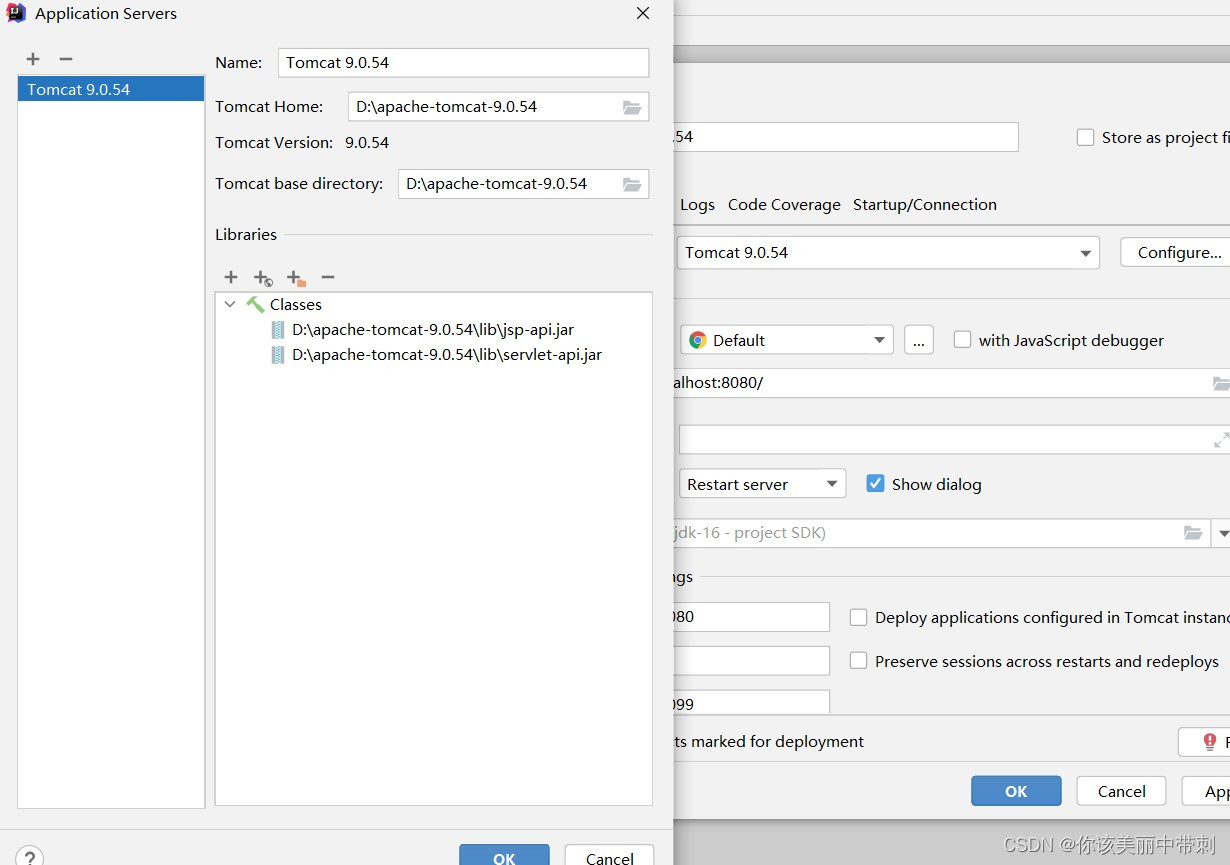Click the expand VM options field icon

[1221, 439]
